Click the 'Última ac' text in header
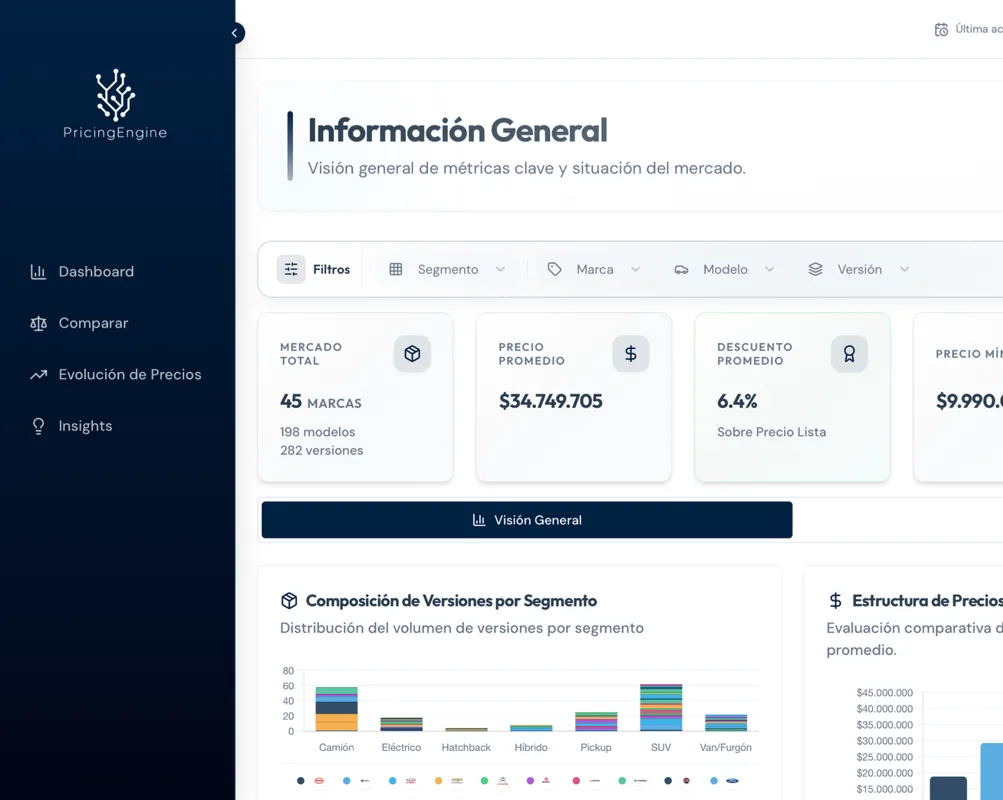This screenshot has width=1003, height=800. click(979, 29)
